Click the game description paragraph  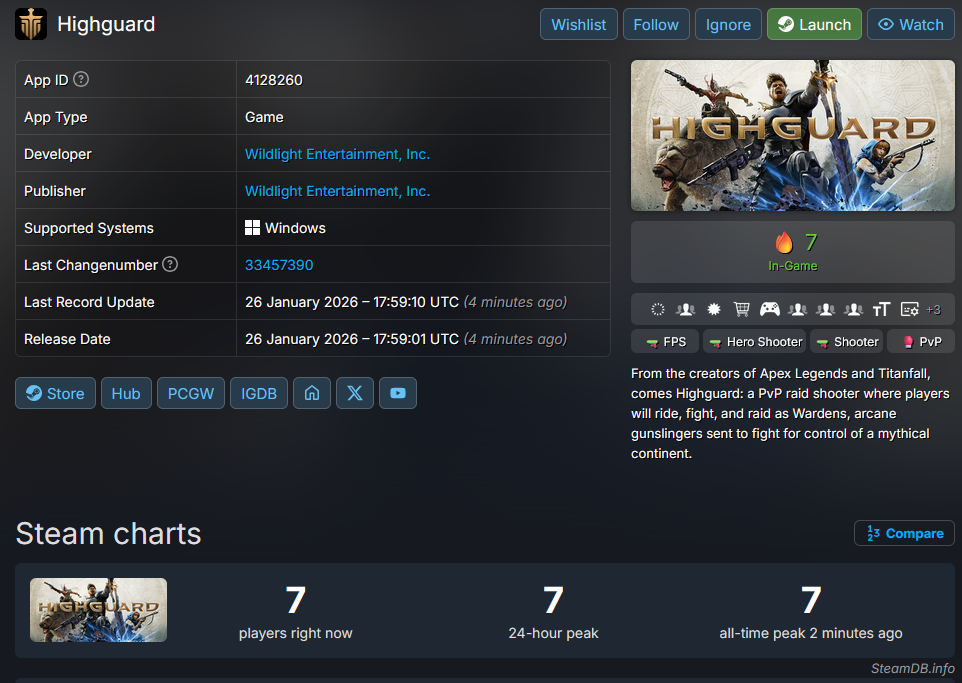(790, 413)
